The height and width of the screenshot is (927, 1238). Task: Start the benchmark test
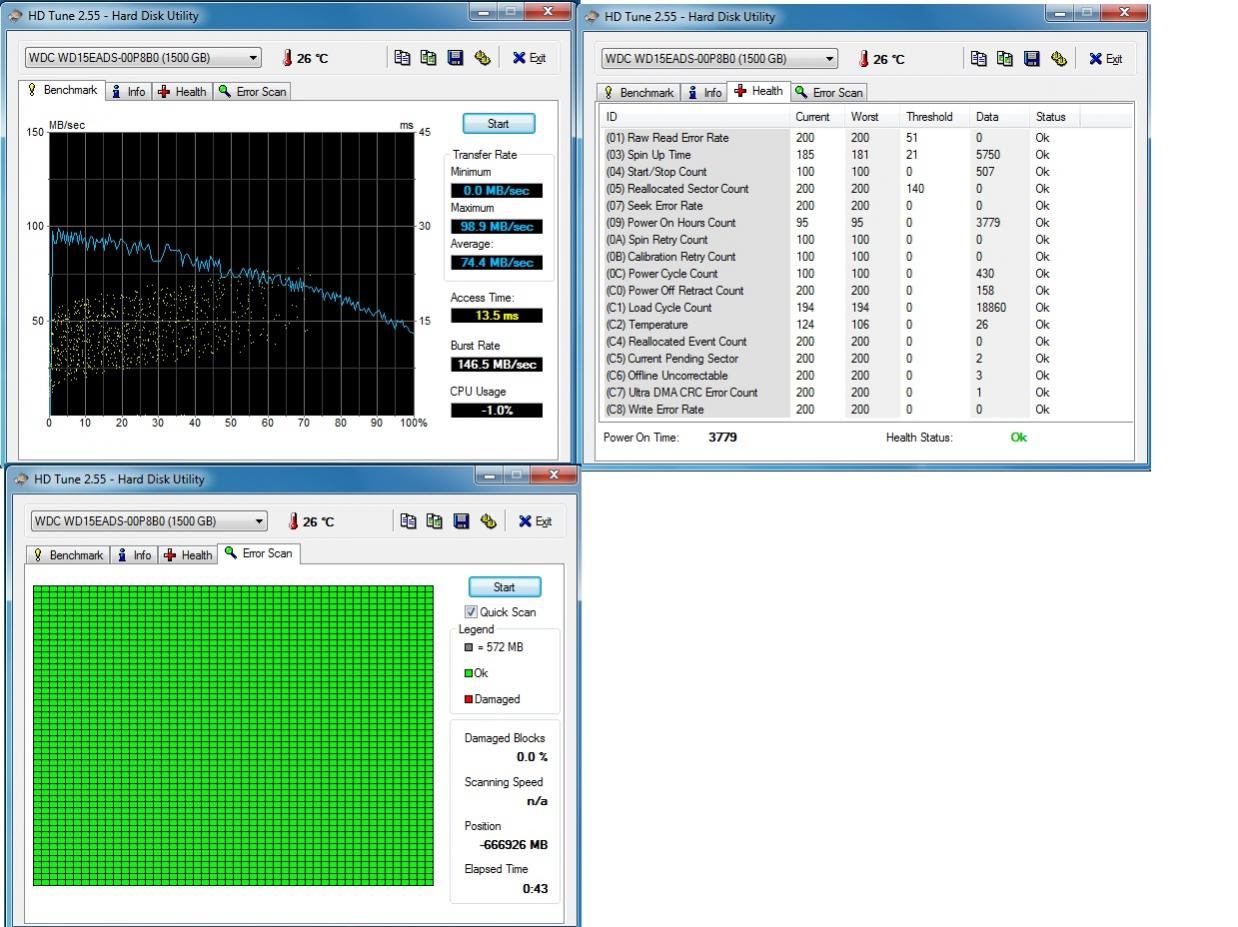pos(497,124)
